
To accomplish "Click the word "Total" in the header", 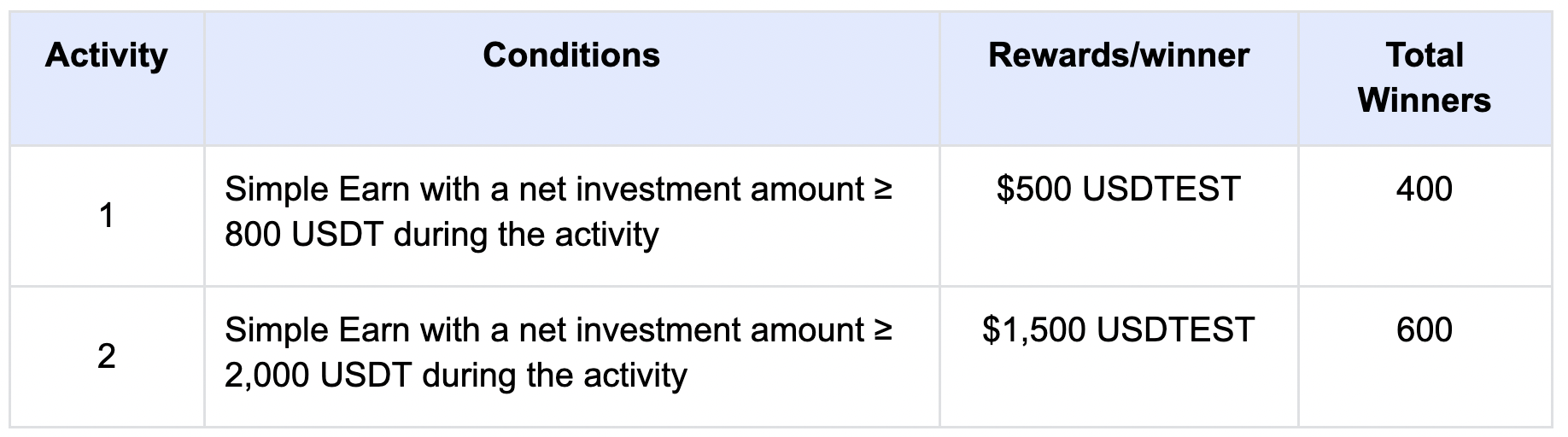I will pos(1424,55).
